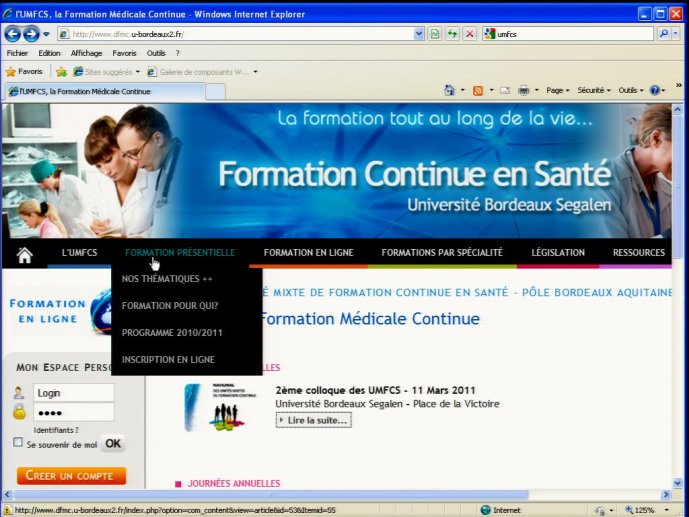689x517 pixels.
Task: Expand the address bar history dropdown
Action: click(x=419, y=34)
